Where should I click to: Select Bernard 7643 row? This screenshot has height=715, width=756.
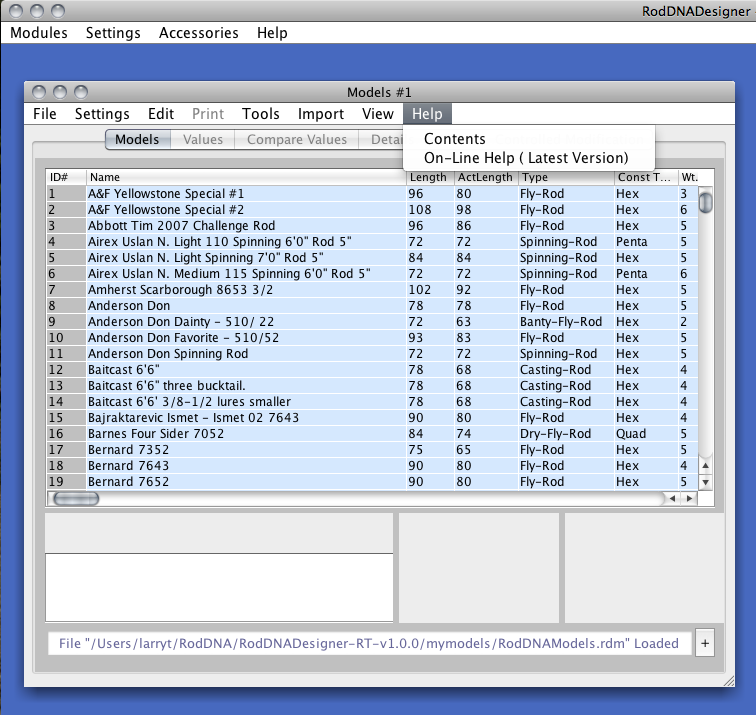click(372, 466)
